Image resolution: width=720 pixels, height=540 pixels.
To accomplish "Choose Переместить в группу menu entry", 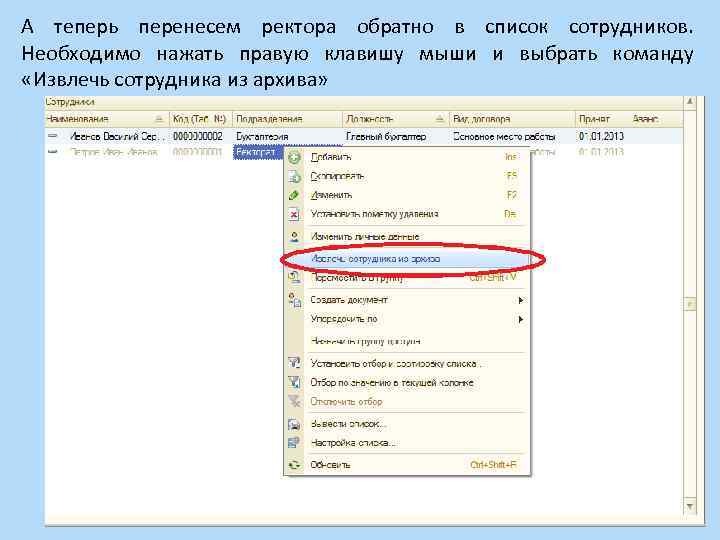I will click(x=407, y=277).
